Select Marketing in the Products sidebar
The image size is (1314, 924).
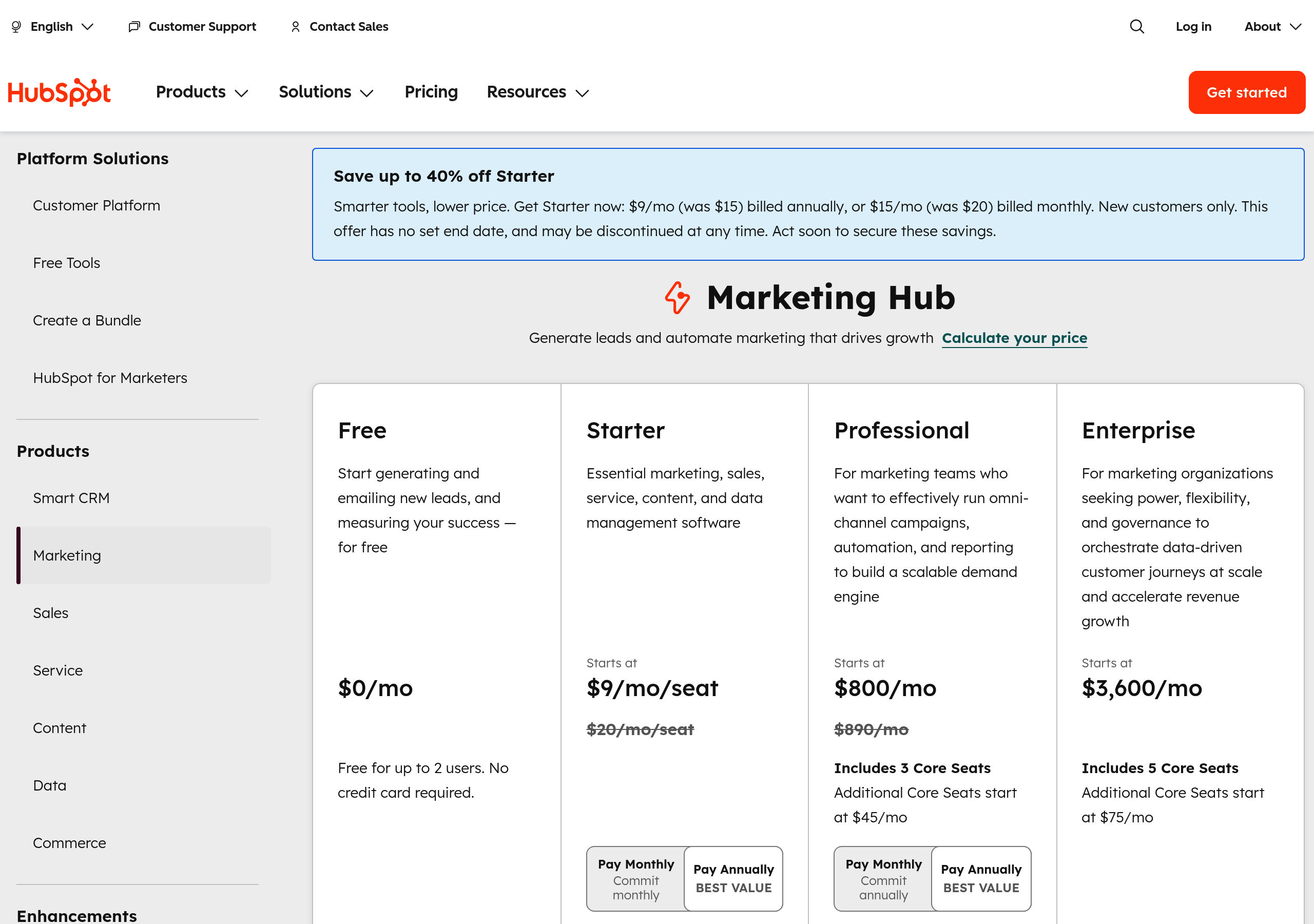67,555
